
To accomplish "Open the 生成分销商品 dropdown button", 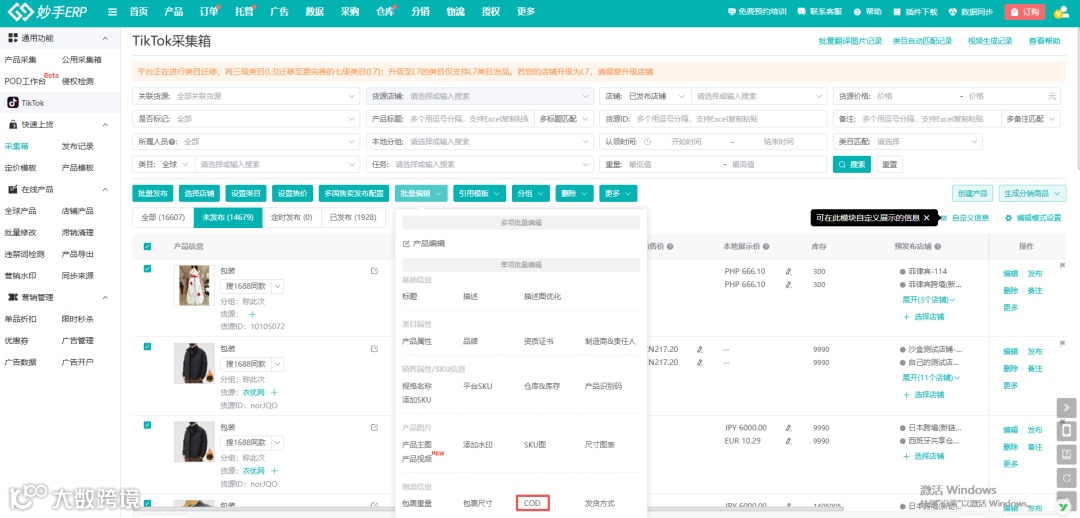I will (1032, 194).
